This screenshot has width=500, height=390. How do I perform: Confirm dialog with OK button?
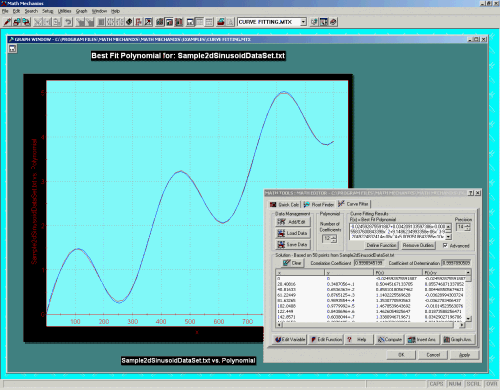(401, 355)
